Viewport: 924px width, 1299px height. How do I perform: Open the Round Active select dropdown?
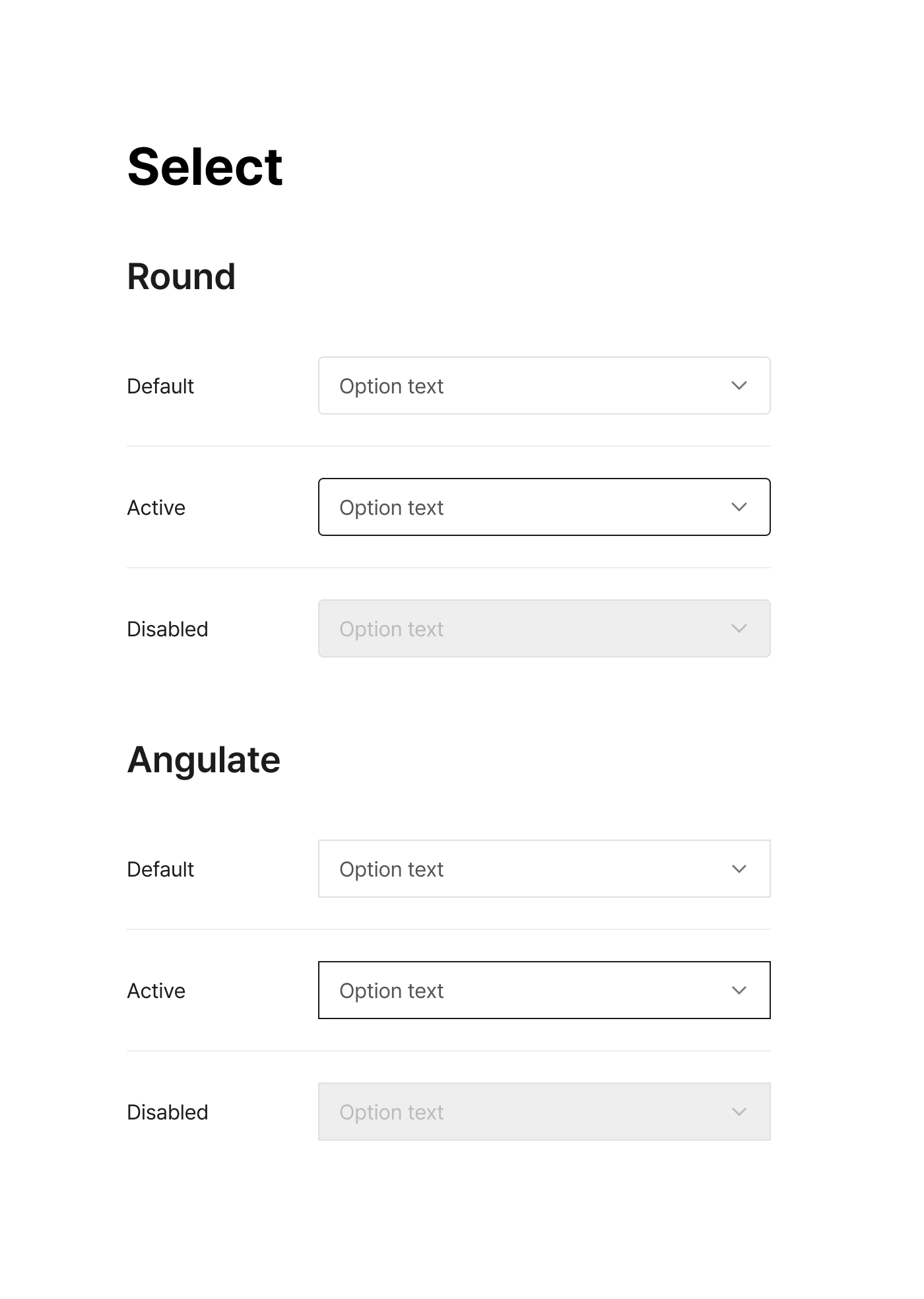(x=544, y=507)
